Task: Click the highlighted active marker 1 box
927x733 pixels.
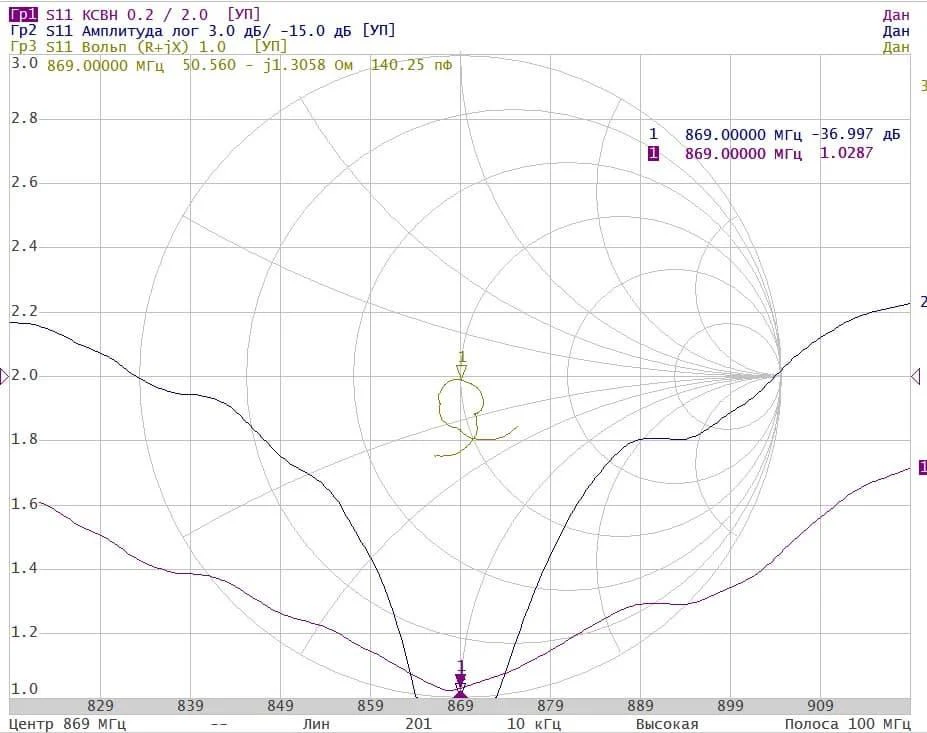Action: pyautogui.click(x=653, y=153)
